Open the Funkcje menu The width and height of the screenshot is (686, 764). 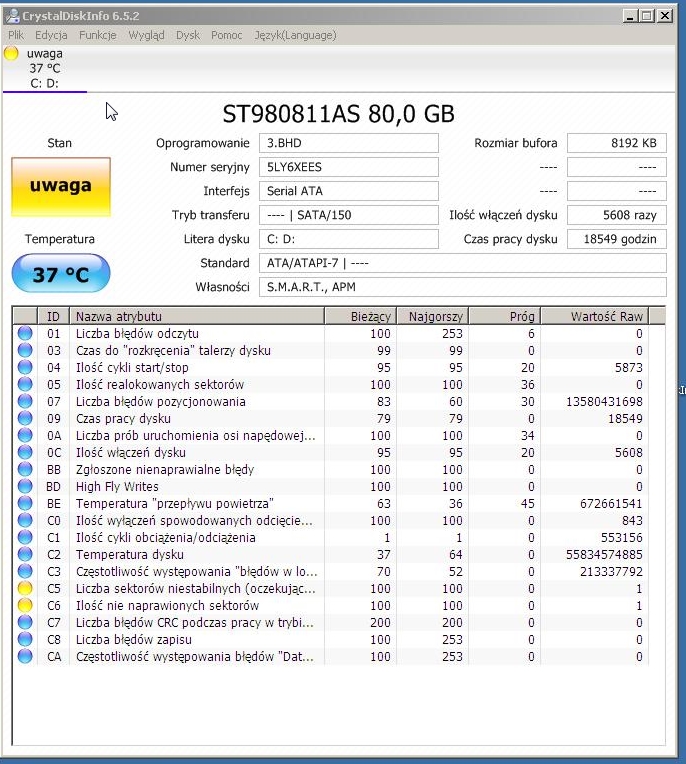coord(97,35)
